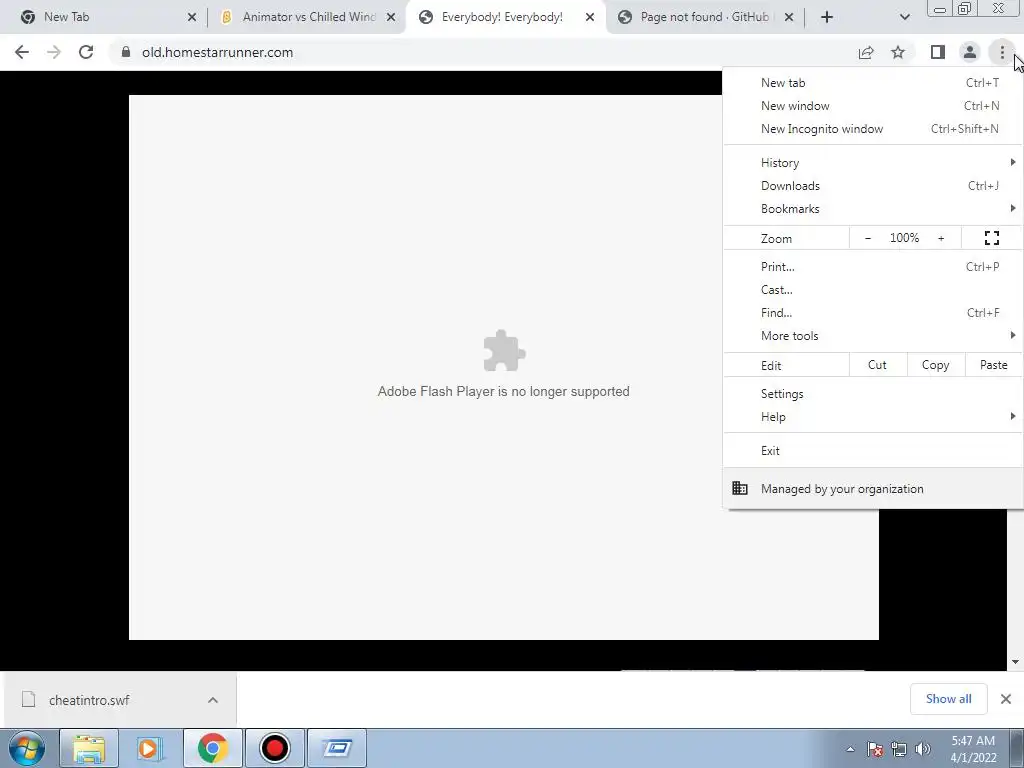Launch Windows Media Player from taskbar
The image size is (1024, 768).
tap(150, 748)
